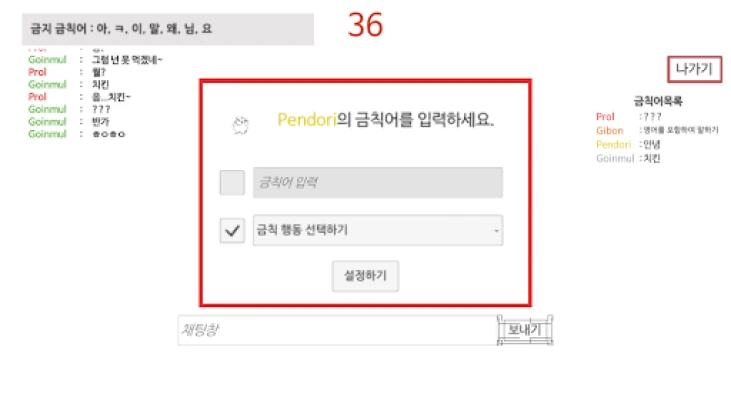Select Pendori's 안녕 entry in the list

(628, 145)
